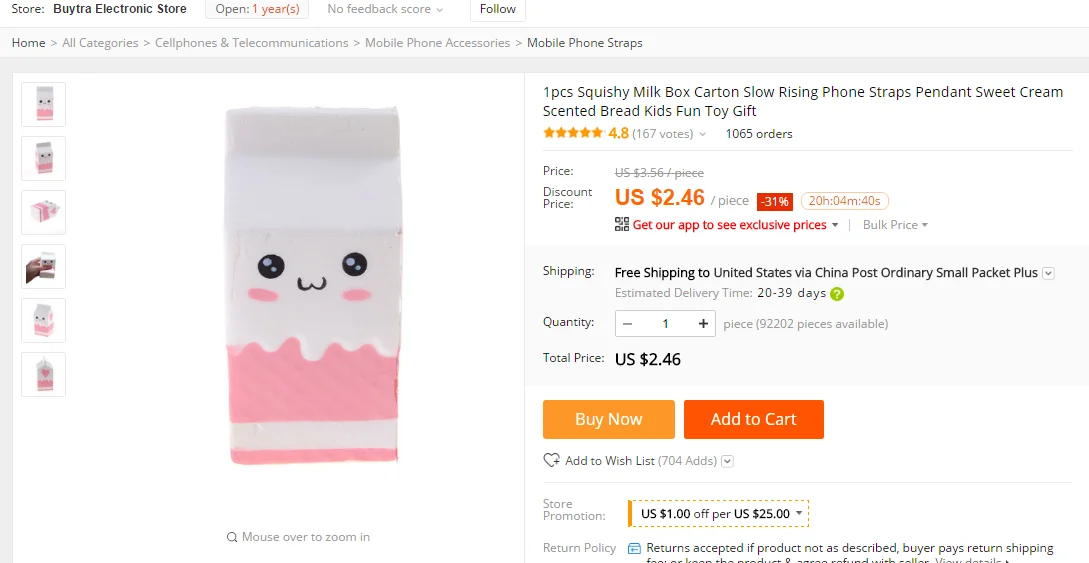Click the five-star rating icons
The image size is (1089, 563).
coord(573,133)
